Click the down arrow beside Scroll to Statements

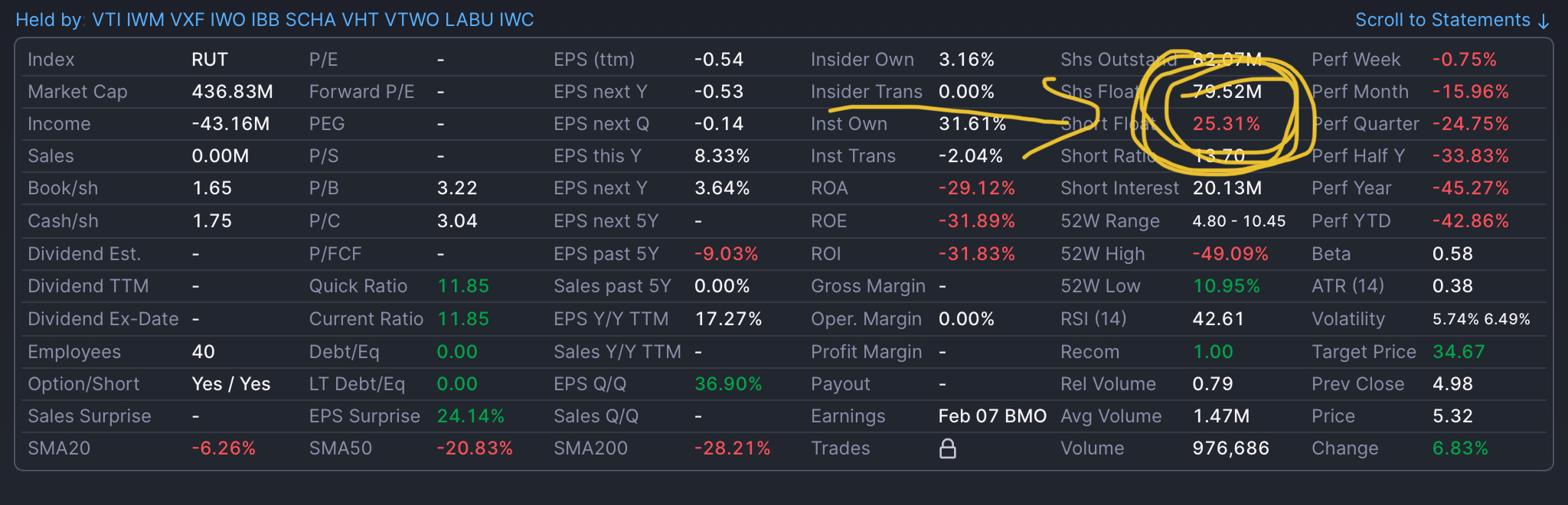click(1543, 21)
